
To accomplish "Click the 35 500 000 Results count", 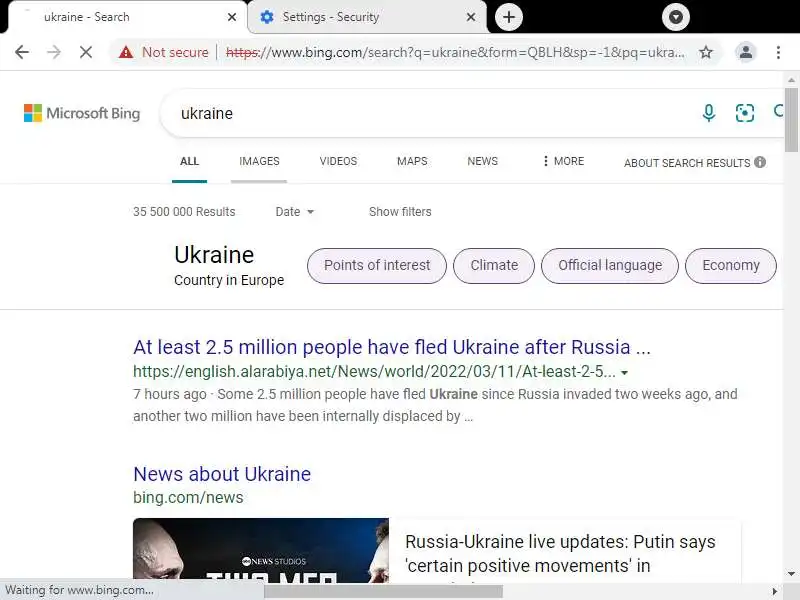I will click(184, 212).
